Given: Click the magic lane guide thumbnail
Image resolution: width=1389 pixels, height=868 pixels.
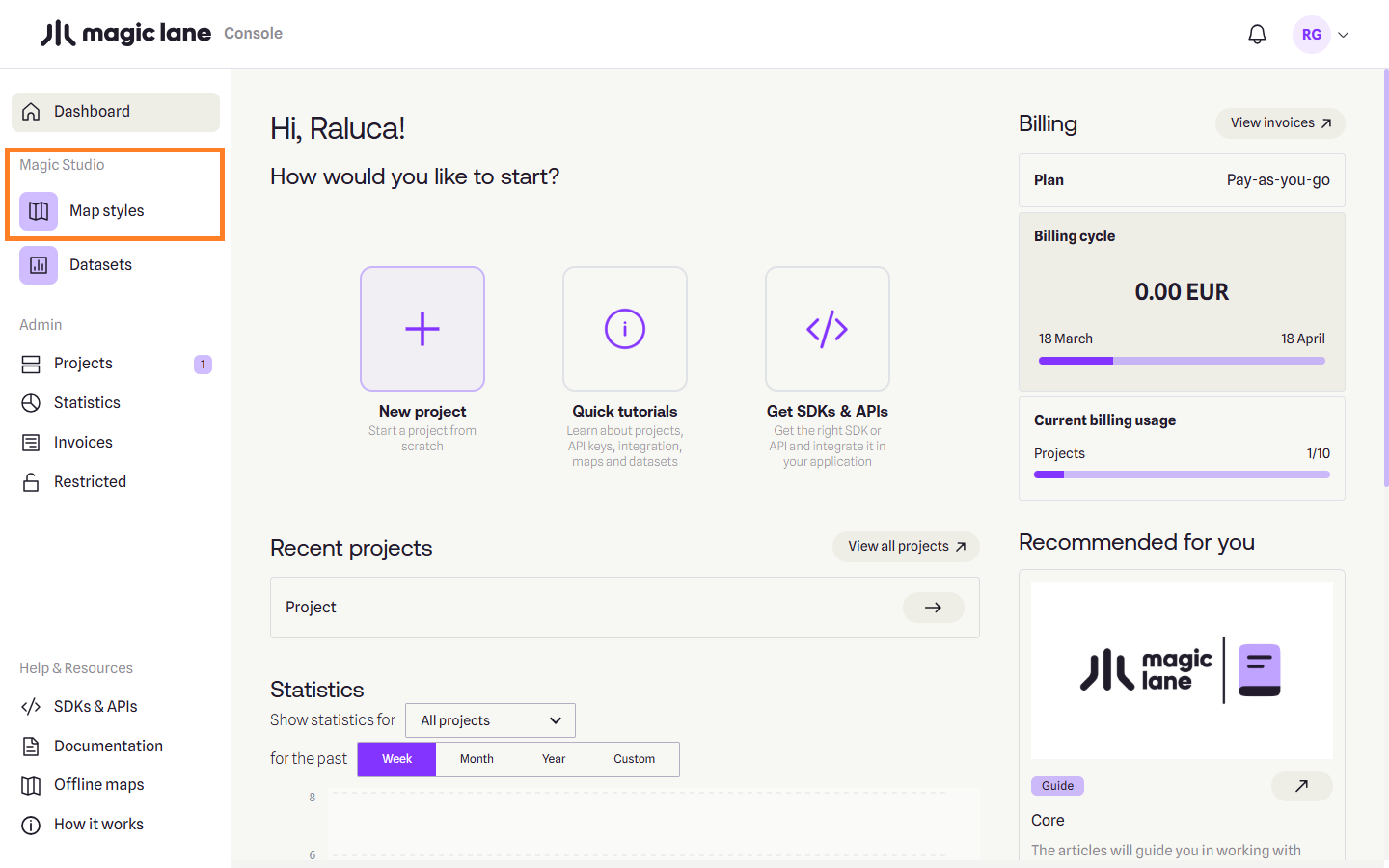Looking at the screenshot, I should [x=1182, y=670].
